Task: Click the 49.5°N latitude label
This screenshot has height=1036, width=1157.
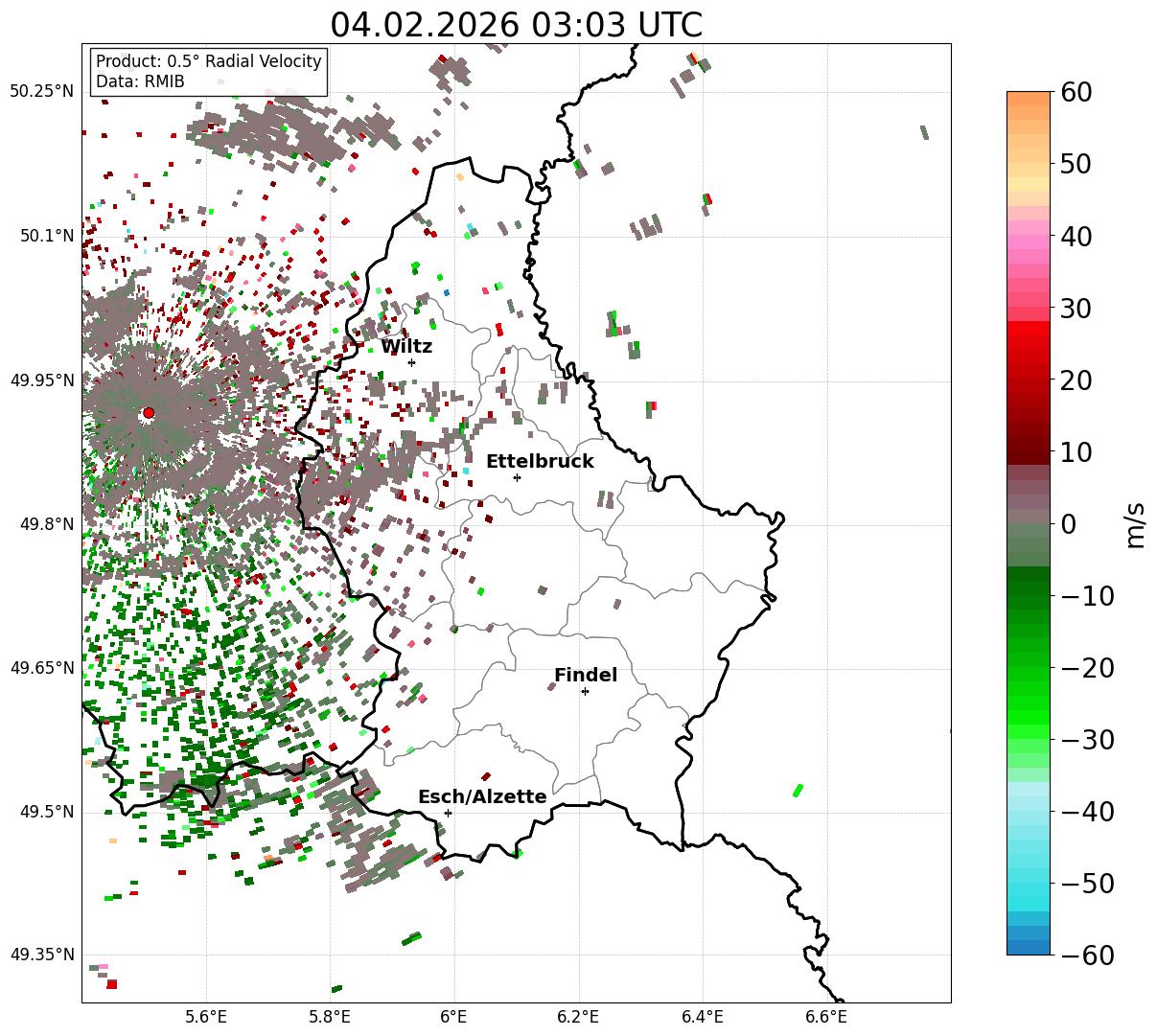Action: [x=46, y=812]
